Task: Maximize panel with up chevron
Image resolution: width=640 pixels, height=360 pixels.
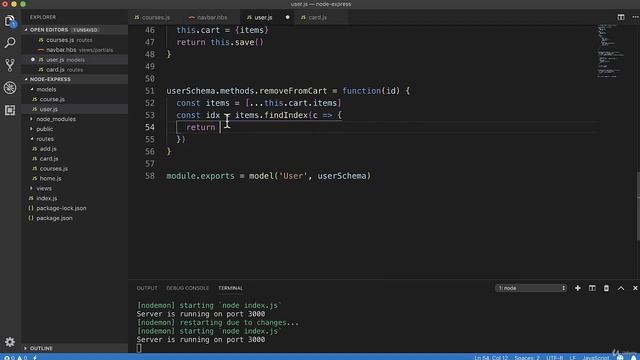Action: (621, 288)
